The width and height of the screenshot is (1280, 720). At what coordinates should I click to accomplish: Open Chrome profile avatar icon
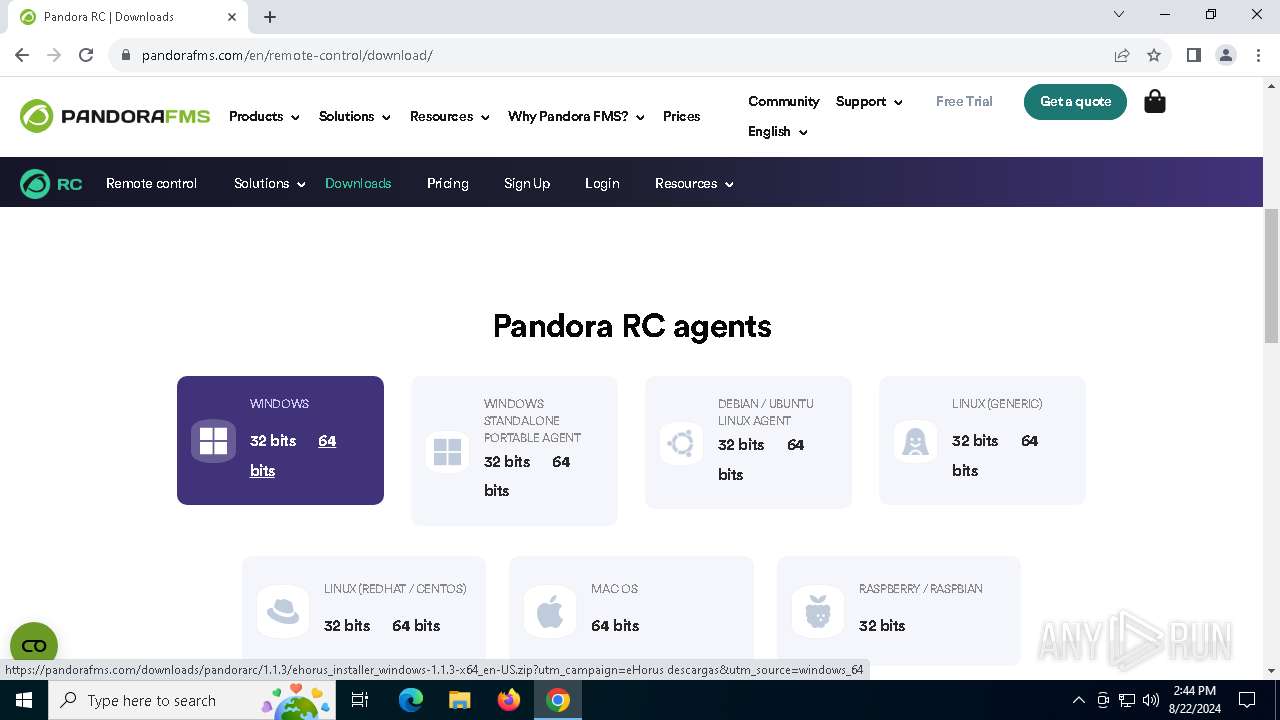(x=1226, y=55)
